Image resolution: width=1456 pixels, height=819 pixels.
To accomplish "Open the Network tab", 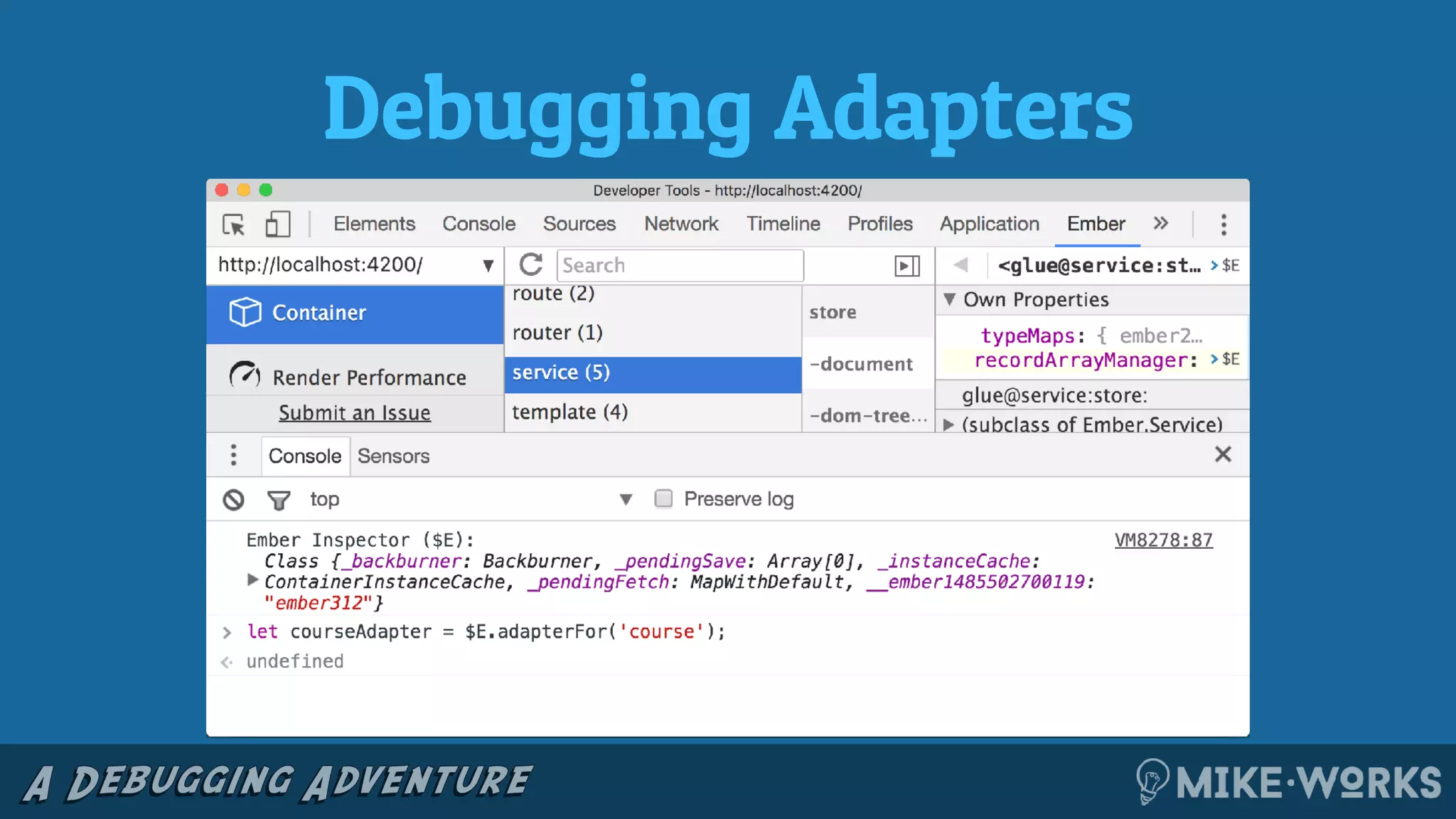I will click(681, 224).
